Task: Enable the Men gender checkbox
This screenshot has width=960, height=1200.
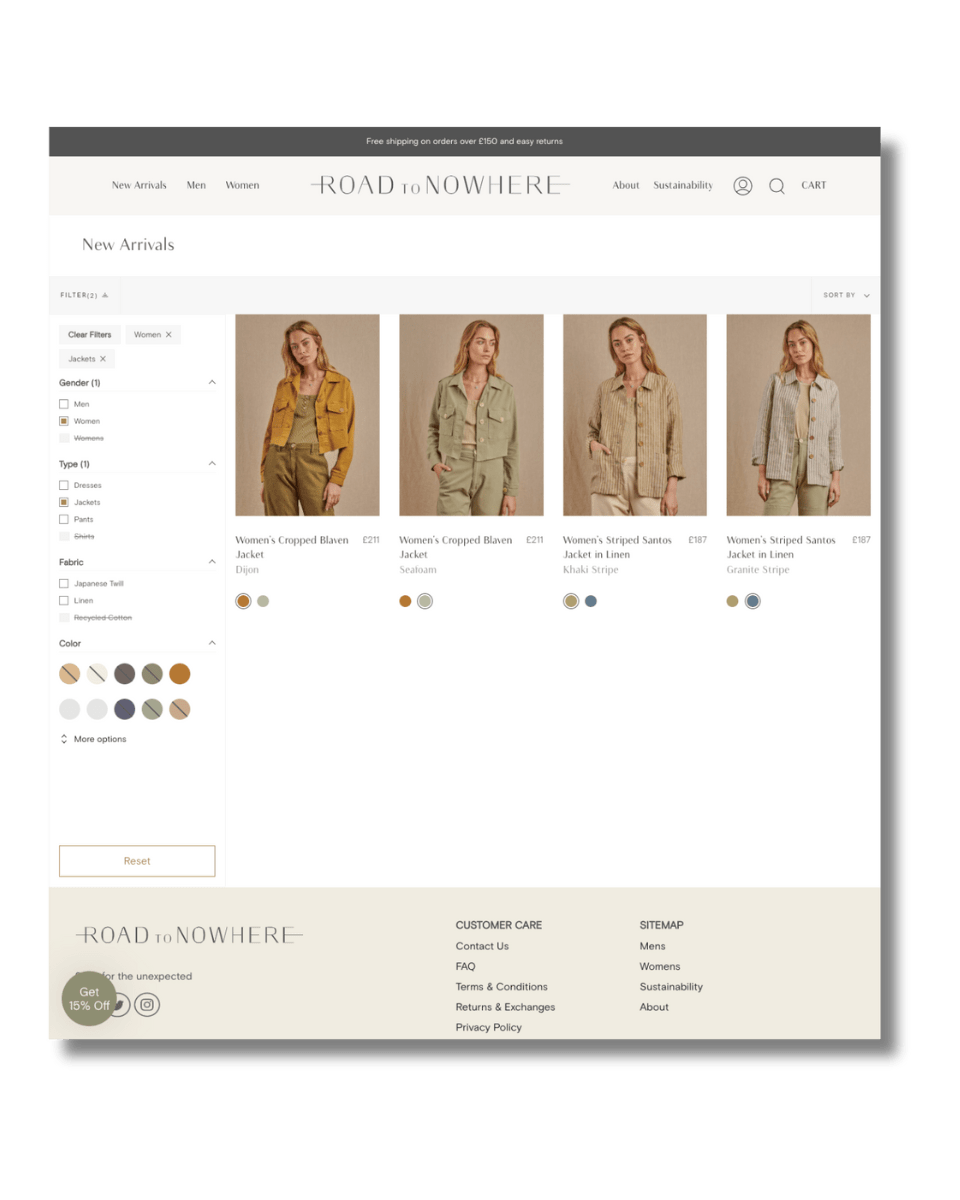Action: click(x=64, y=404)
